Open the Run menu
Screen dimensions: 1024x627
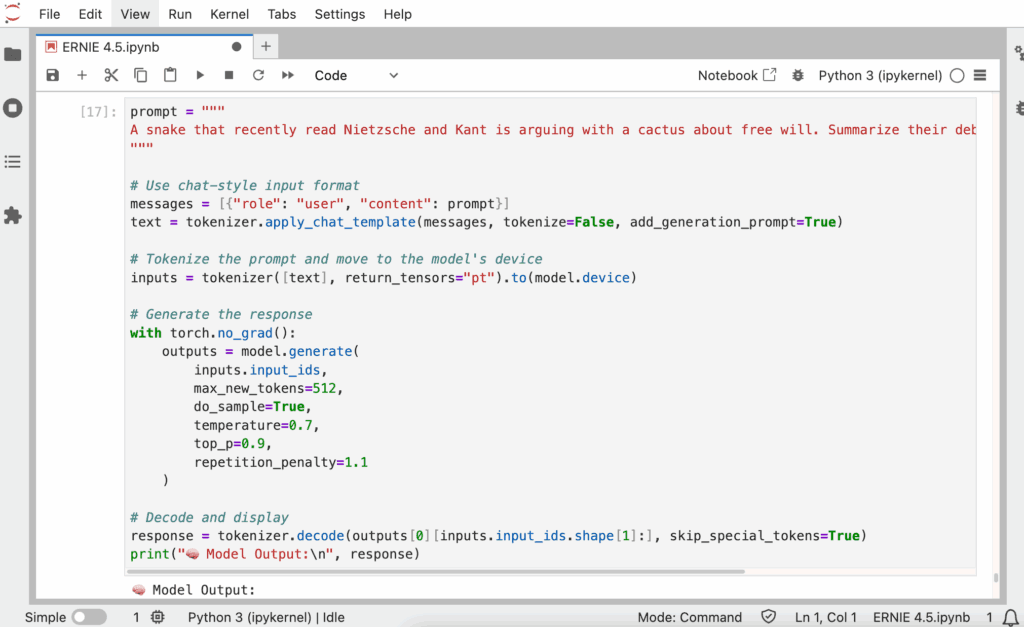point(180,14)
